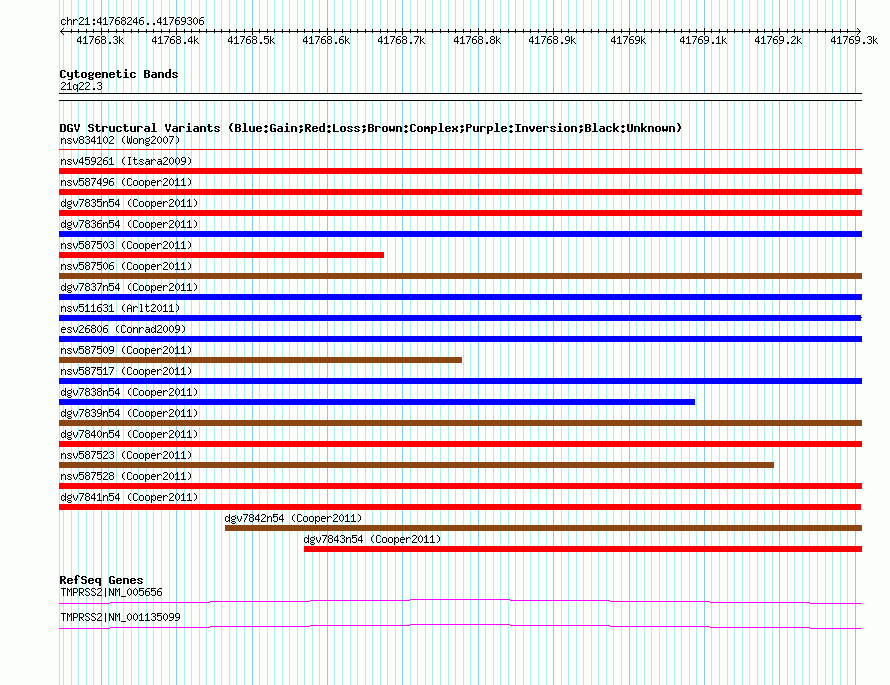Click blue bar under nsv511631 (Arlt2011)
This screenshot has width=890, height=685.
(460, 318)
